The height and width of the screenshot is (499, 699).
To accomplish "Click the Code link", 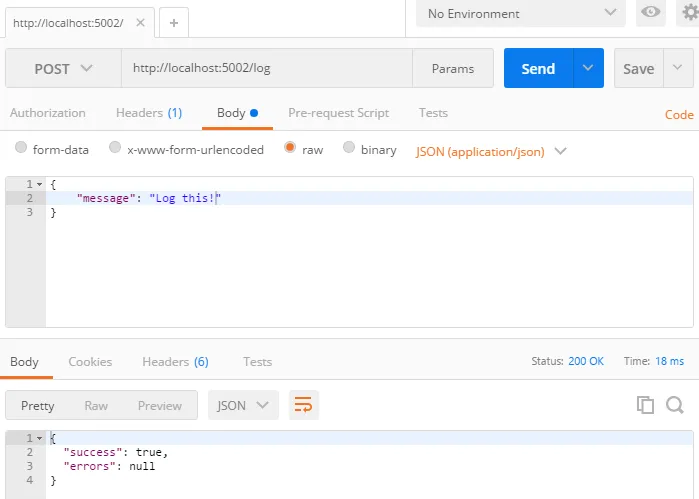I will (679, 115).
